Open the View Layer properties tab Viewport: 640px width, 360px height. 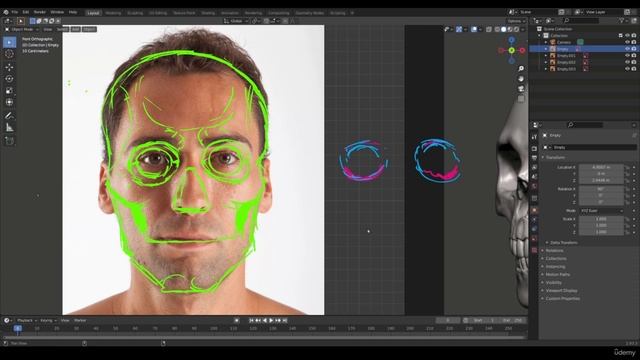[x=534, y=167]
